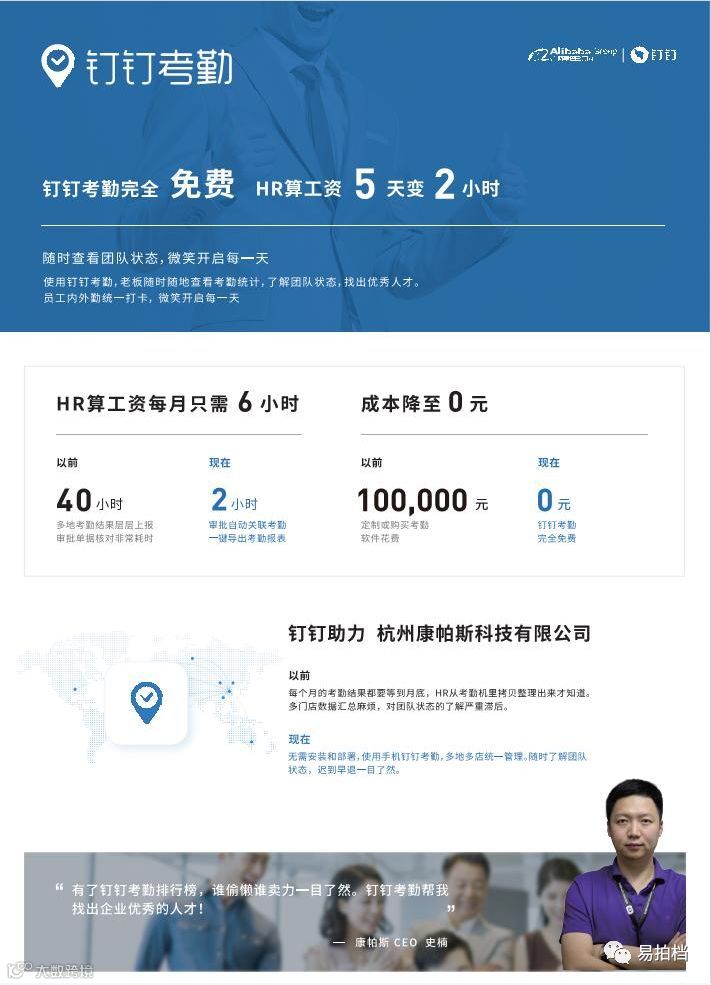The height and width of the screenshot is (985, 711).
Task: Click the line starting 使用钉钉考勤,老板随时随地
Action: 231,282
